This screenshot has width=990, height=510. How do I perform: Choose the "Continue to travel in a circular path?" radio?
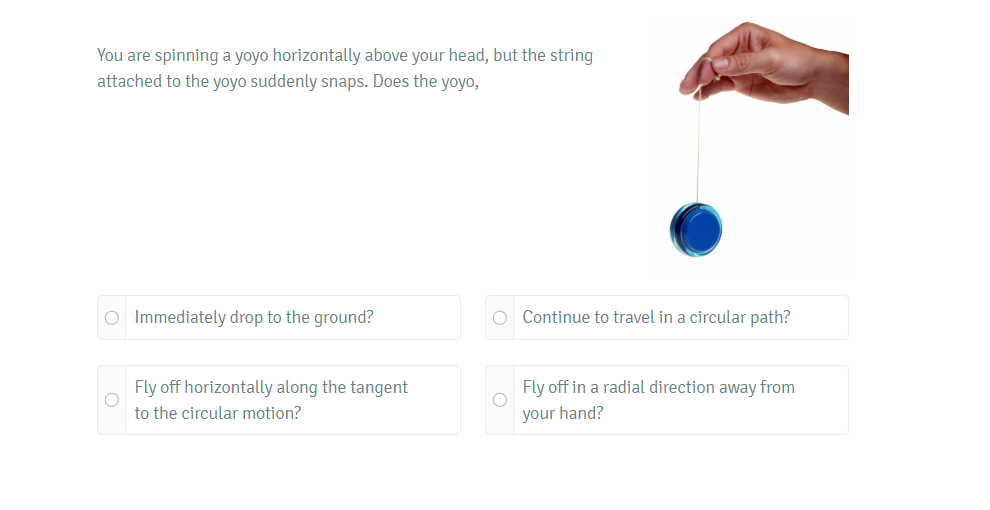[x=500, y=318]
